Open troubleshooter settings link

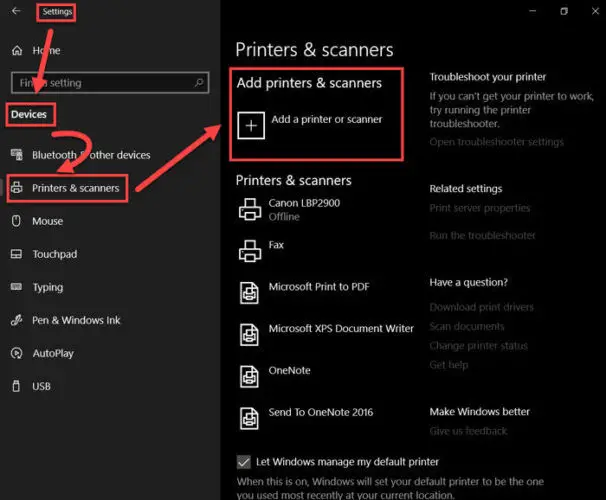point(497,142)
